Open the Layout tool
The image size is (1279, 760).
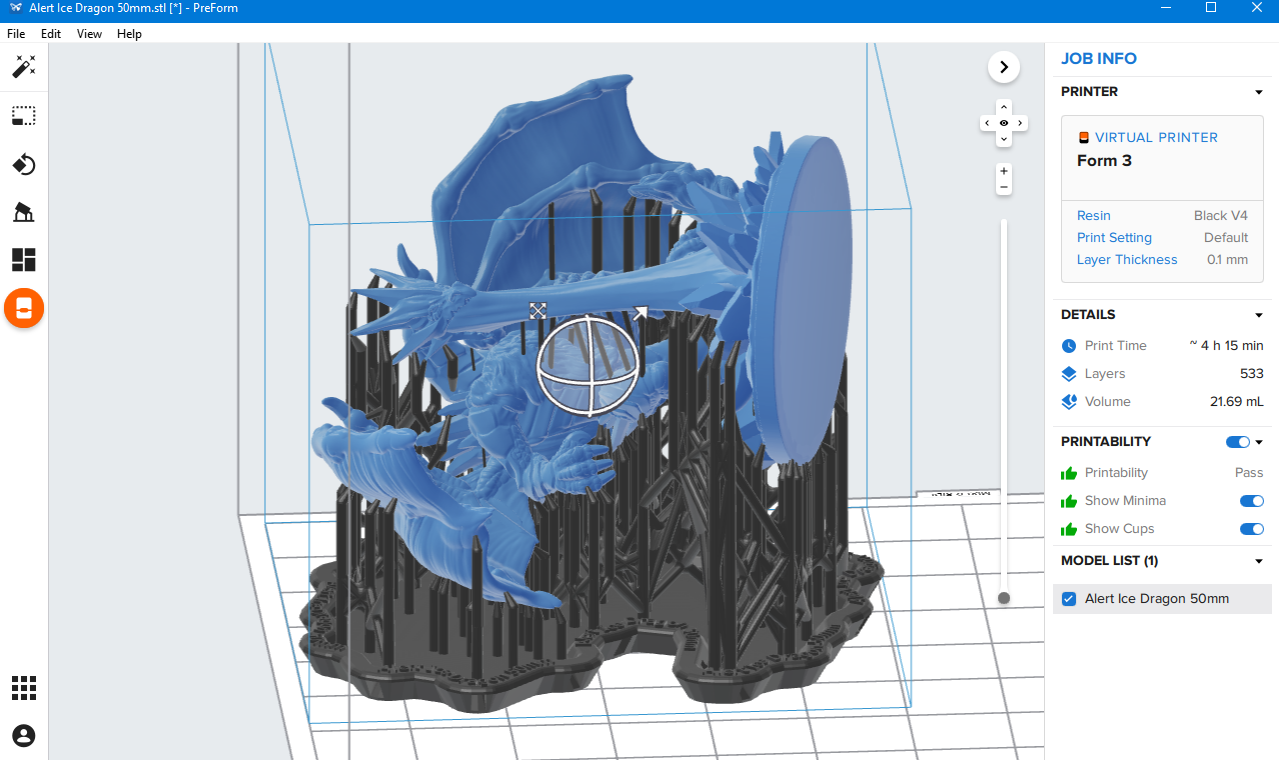click(23, 260)
